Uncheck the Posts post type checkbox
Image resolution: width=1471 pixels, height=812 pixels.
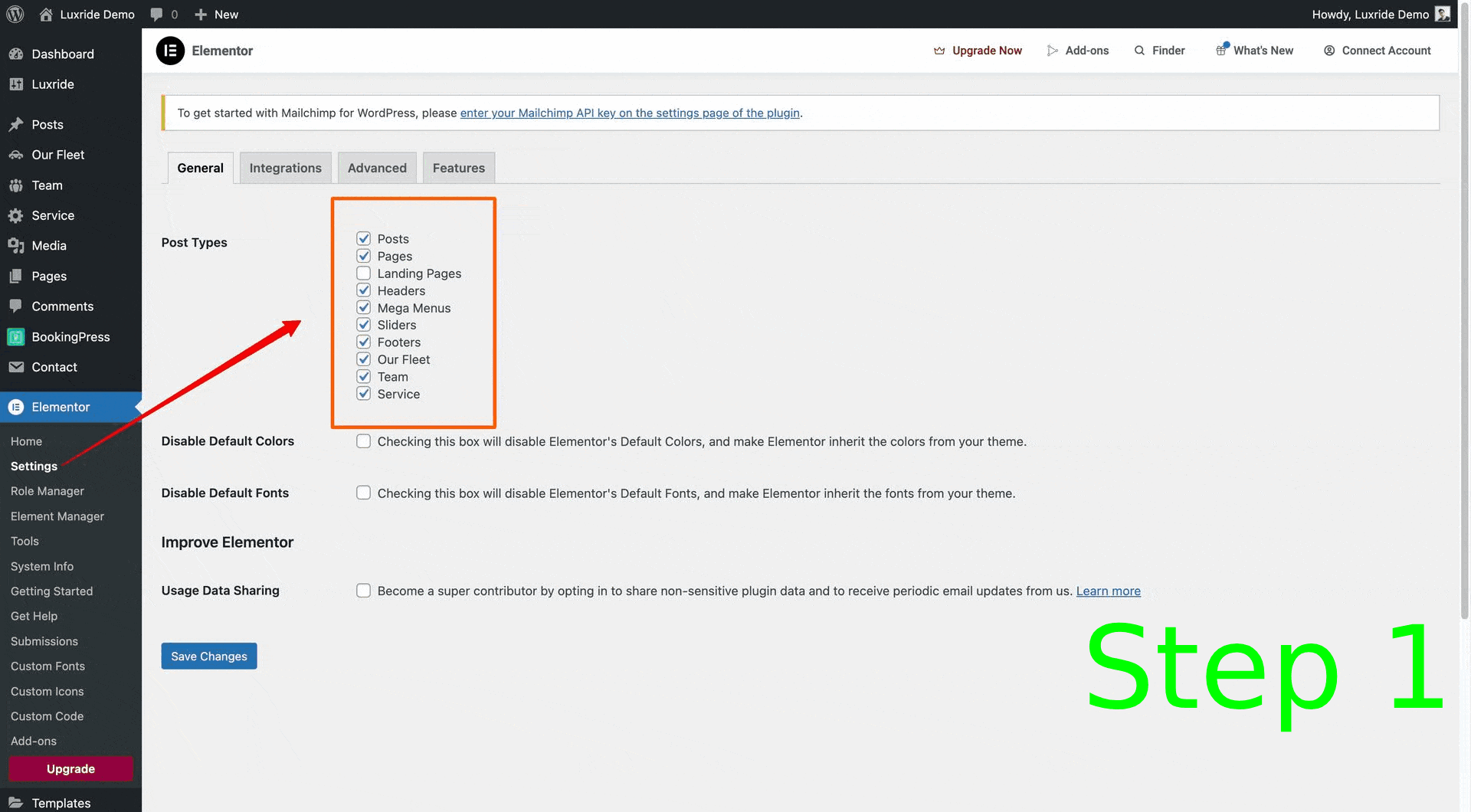coord(364,239)
